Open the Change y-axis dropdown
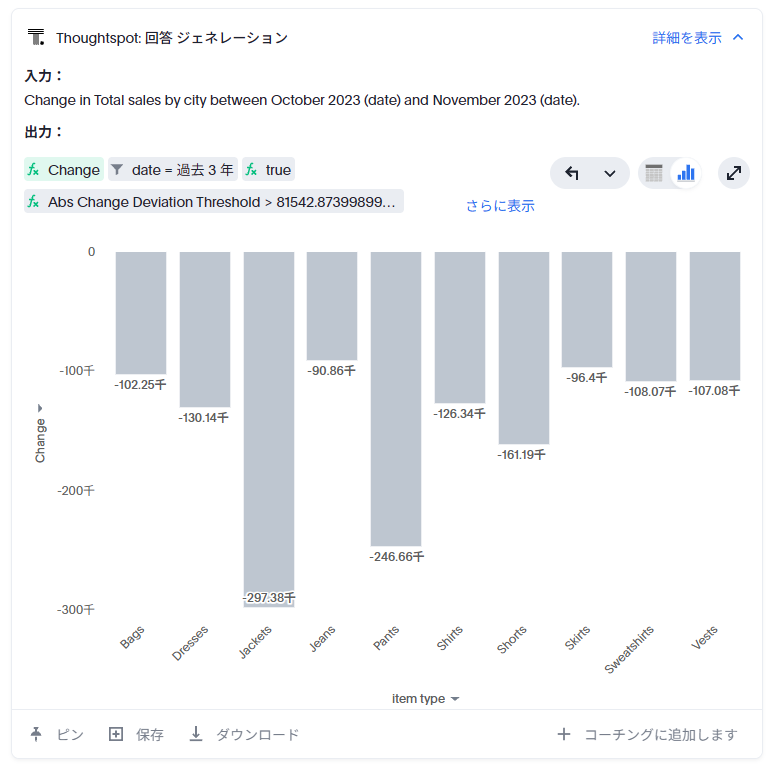776x772 pixels. pos(40,434)
